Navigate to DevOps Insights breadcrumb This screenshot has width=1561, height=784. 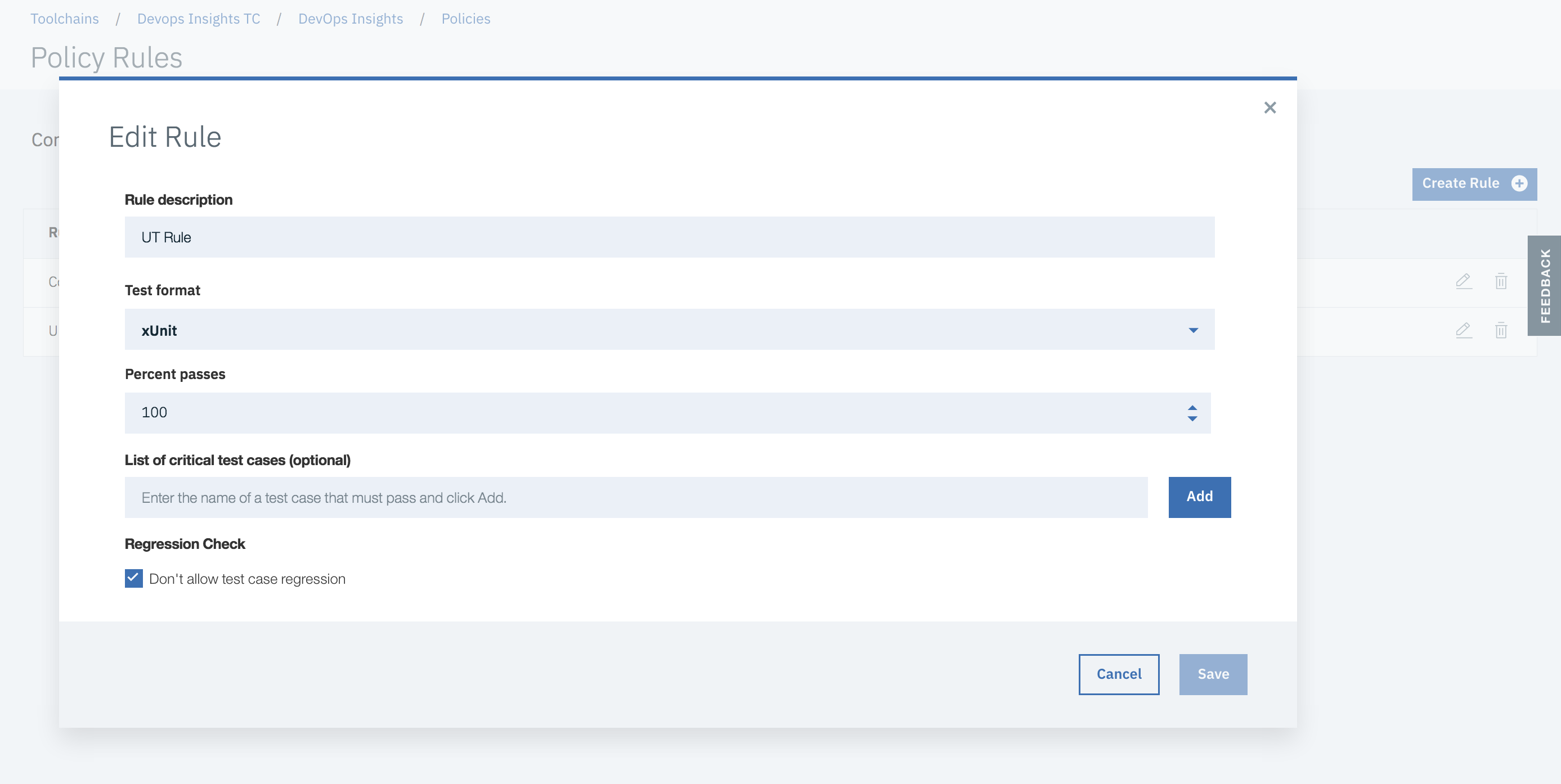tap(350, 19)
